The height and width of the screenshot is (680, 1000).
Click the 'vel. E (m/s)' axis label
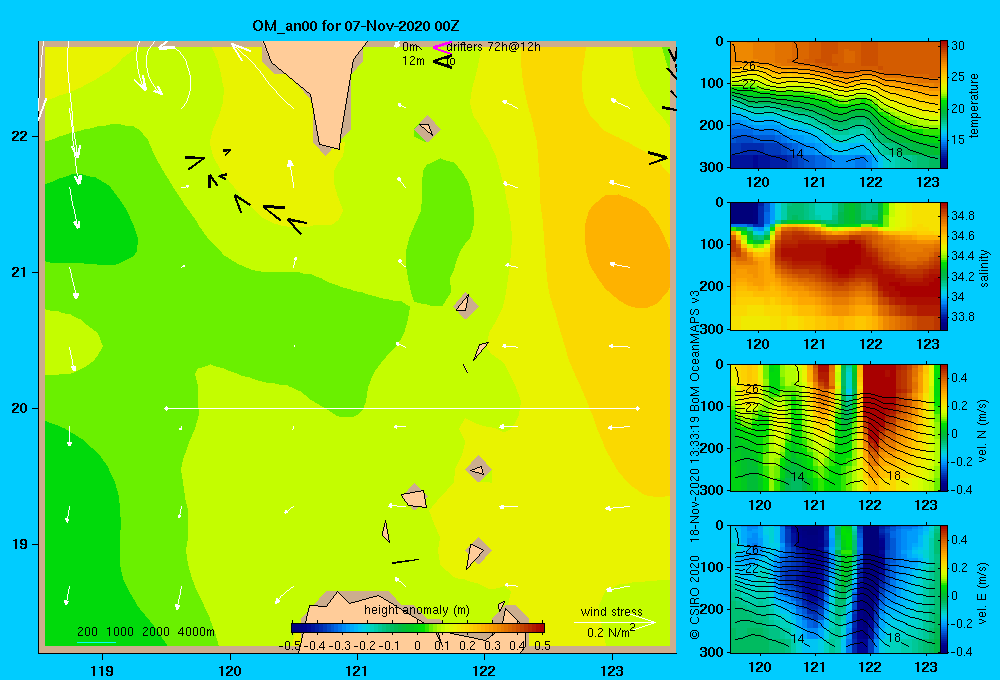tap(983, 592)
